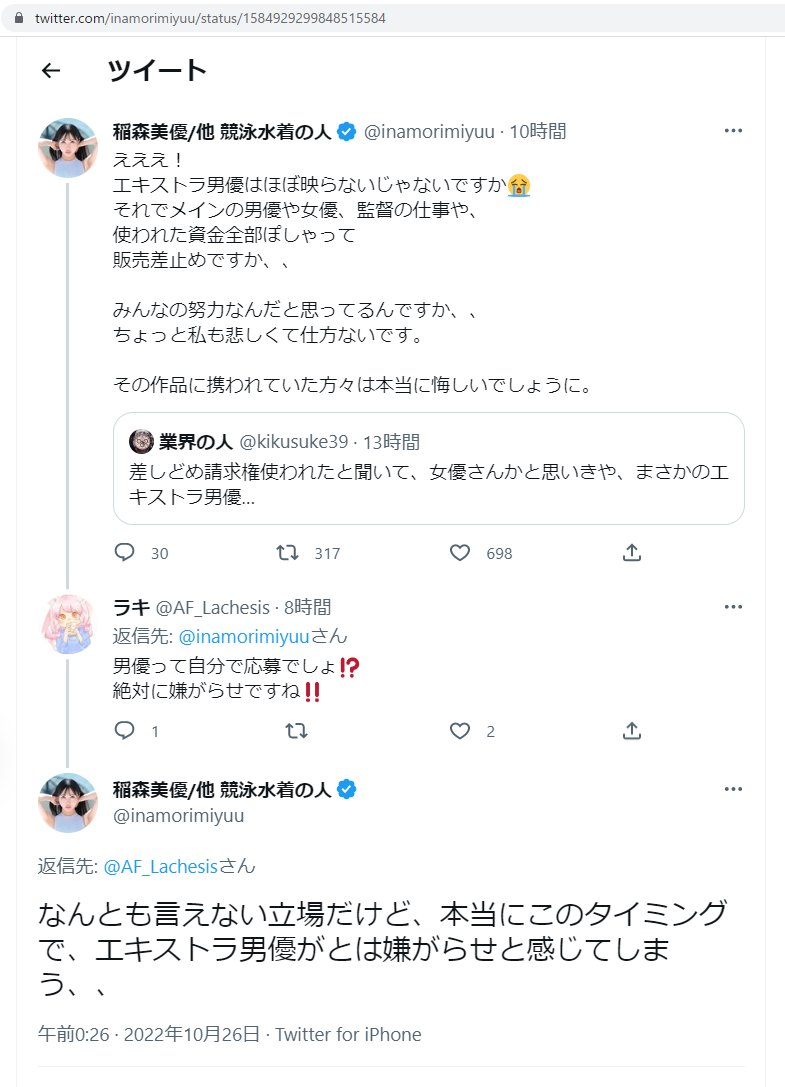
Task: Click the 10時間 timestamp on first tweet
Action: (x=538, y=131)
